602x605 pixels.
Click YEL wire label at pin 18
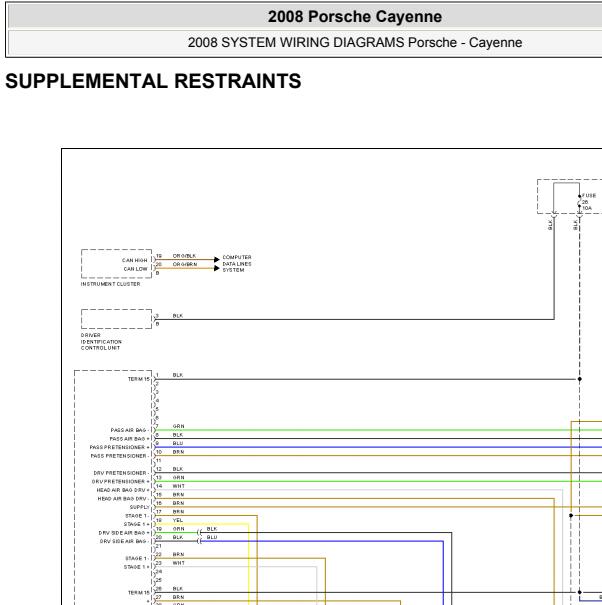coord(178,520)
